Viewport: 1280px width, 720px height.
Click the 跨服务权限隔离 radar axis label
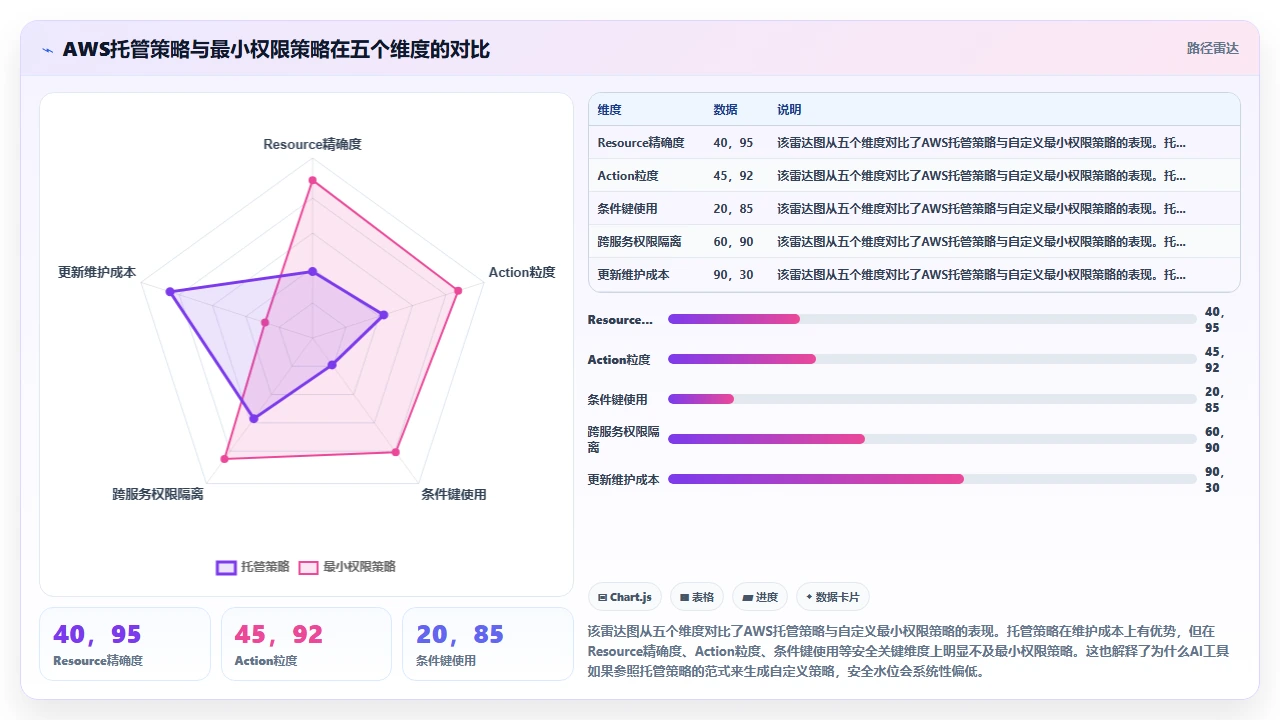pyautogui.click(x=158, y=494)
